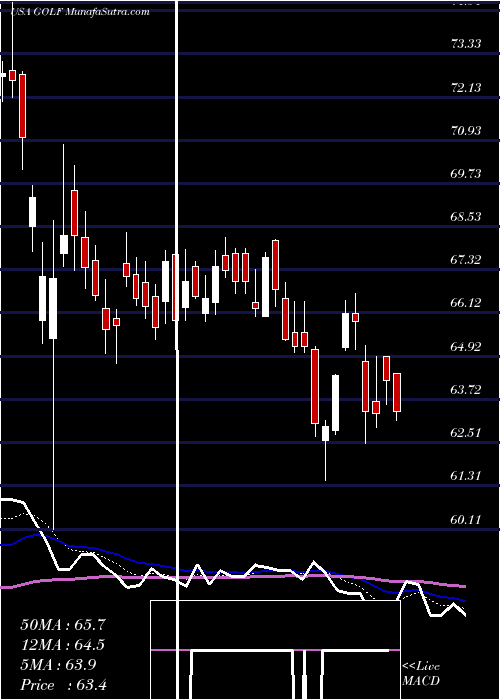The image size is (500, 700).
Task: Click the <<Live MACD label
Action: (x=421, y=674)
